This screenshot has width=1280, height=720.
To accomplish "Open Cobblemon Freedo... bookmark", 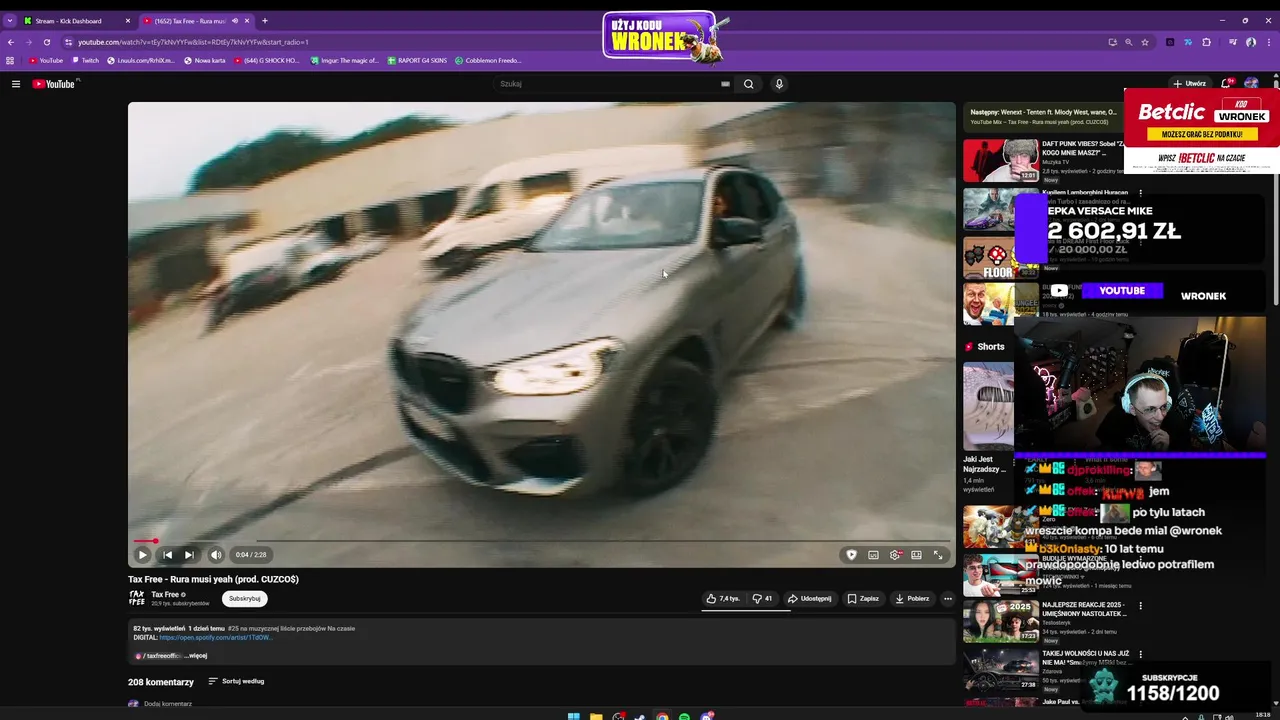I will tap(488, 60).
